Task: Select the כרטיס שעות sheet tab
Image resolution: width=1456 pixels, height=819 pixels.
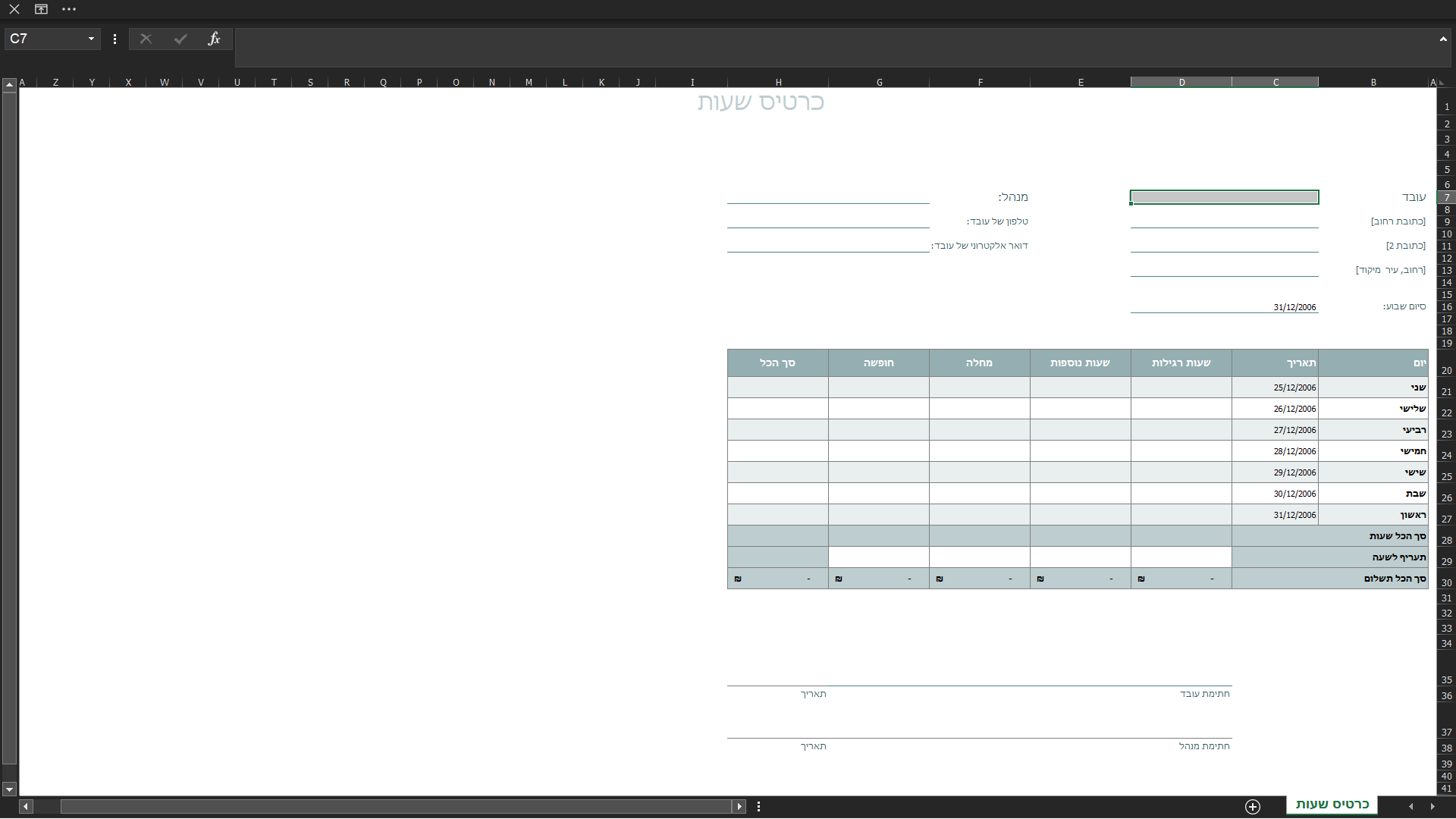Action: coord(1332,805)
